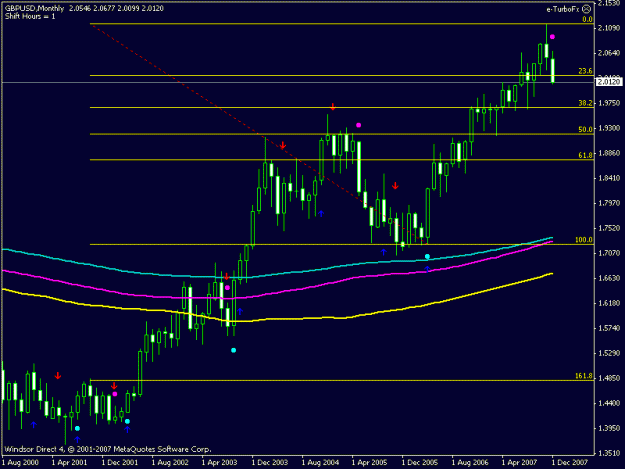
Task: Click the 1.8410 price scale value
Action: tap(609, 178)
